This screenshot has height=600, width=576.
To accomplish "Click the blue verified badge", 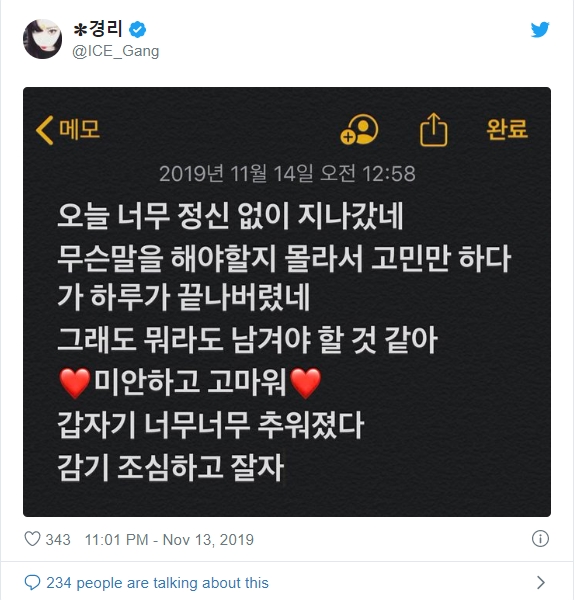I will 137,30.
